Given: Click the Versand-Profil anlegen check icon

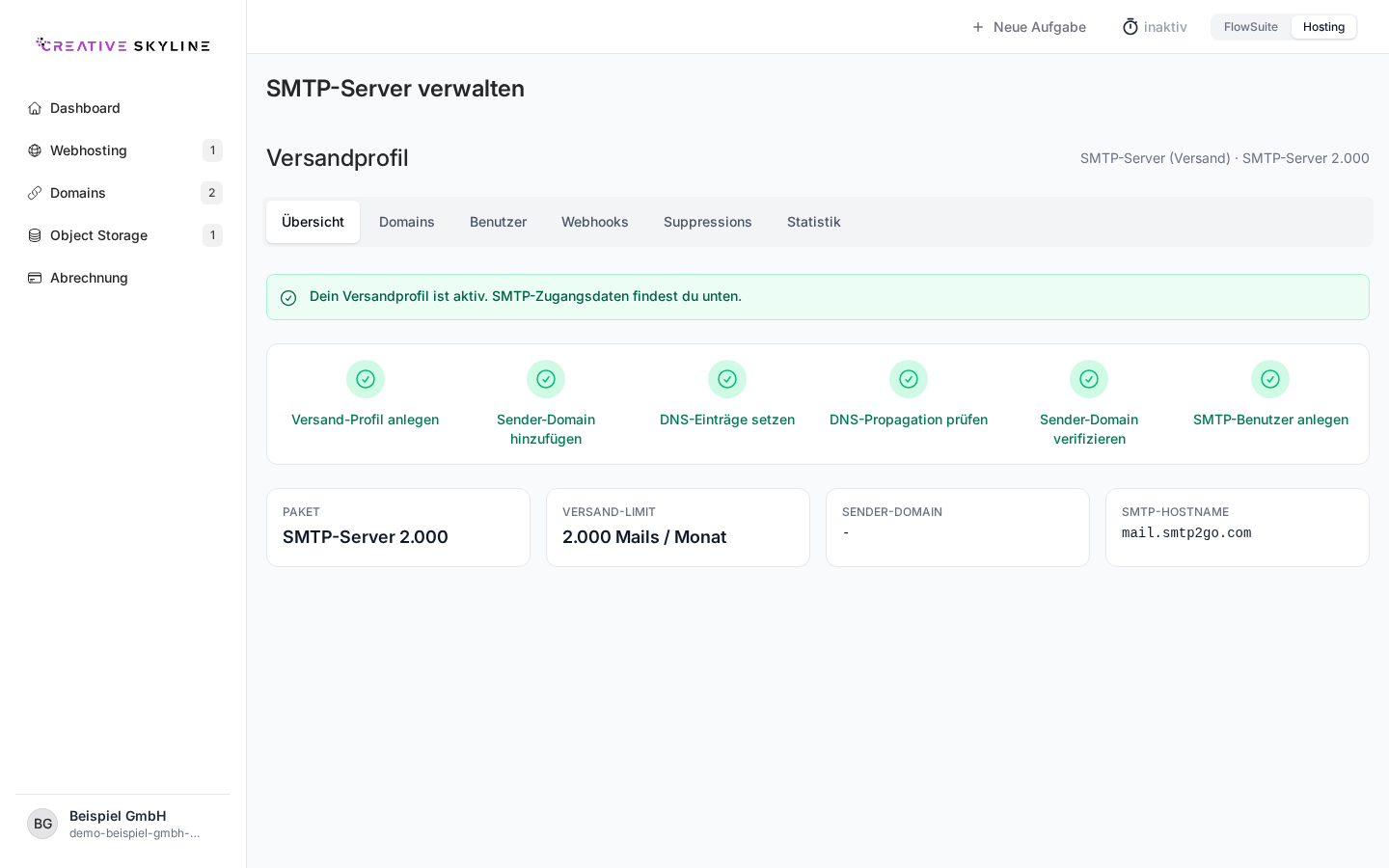Looking at the screenshot, I should pos(366,379).
